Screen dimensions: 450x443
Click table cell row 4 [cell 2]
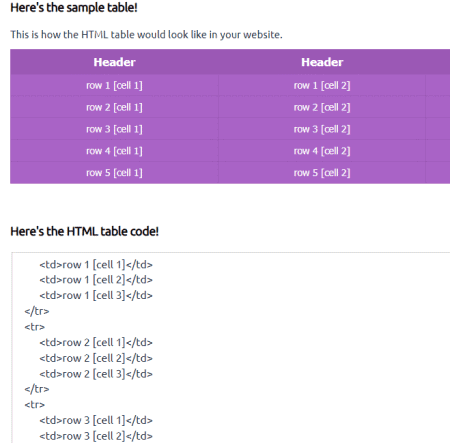click(322, 151)
